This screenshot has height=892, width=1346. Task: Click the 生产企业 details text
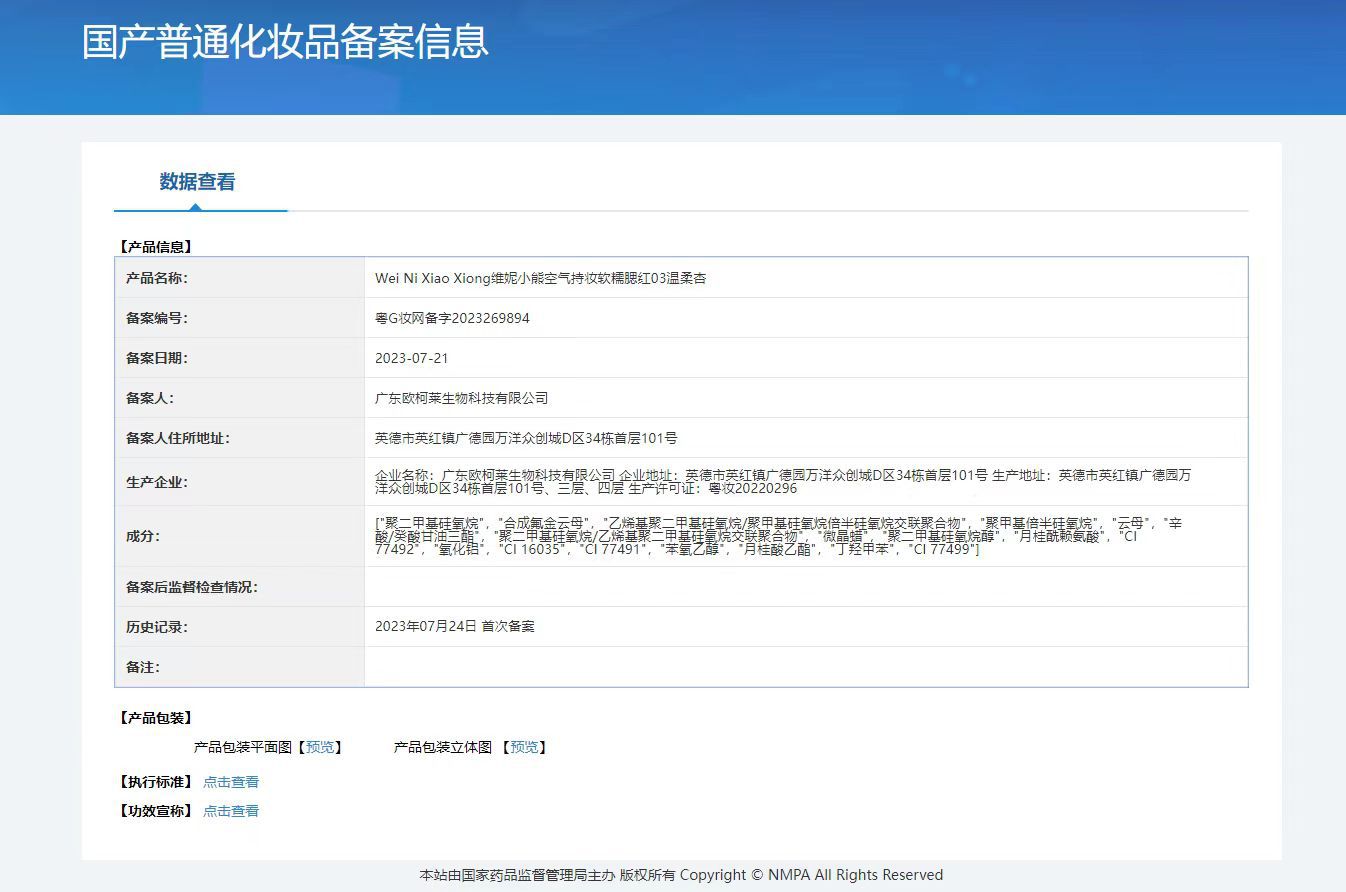(x=783, y=482)
